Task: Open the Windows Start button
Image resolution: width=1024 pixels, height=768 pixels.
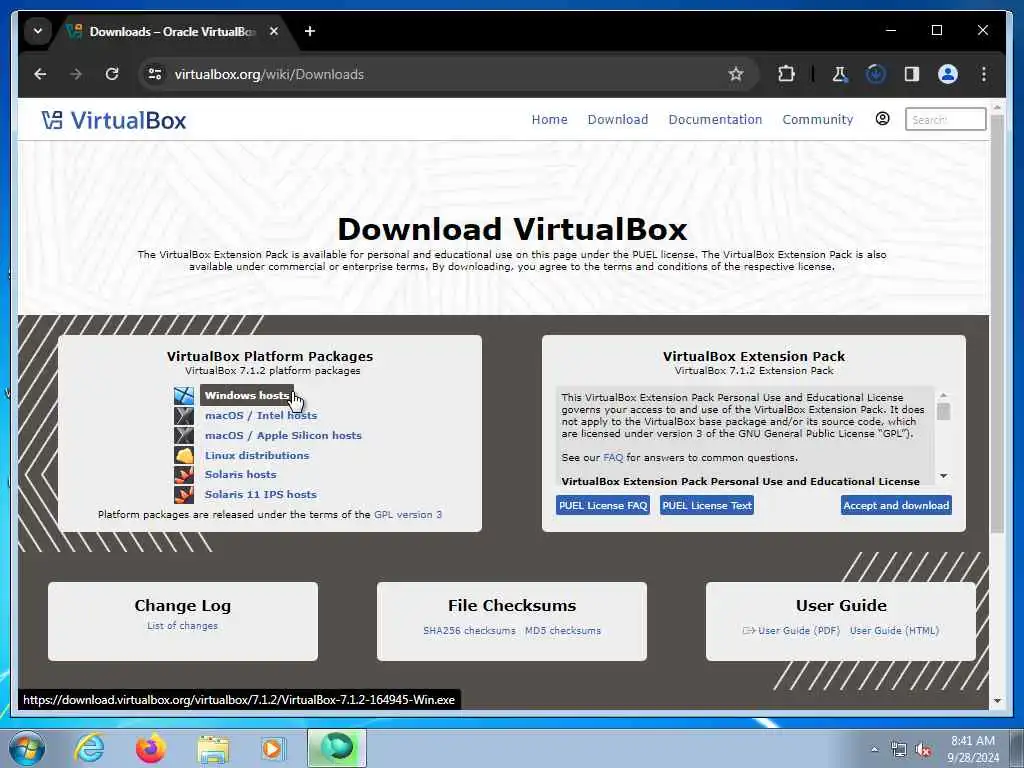Action: 27,748
